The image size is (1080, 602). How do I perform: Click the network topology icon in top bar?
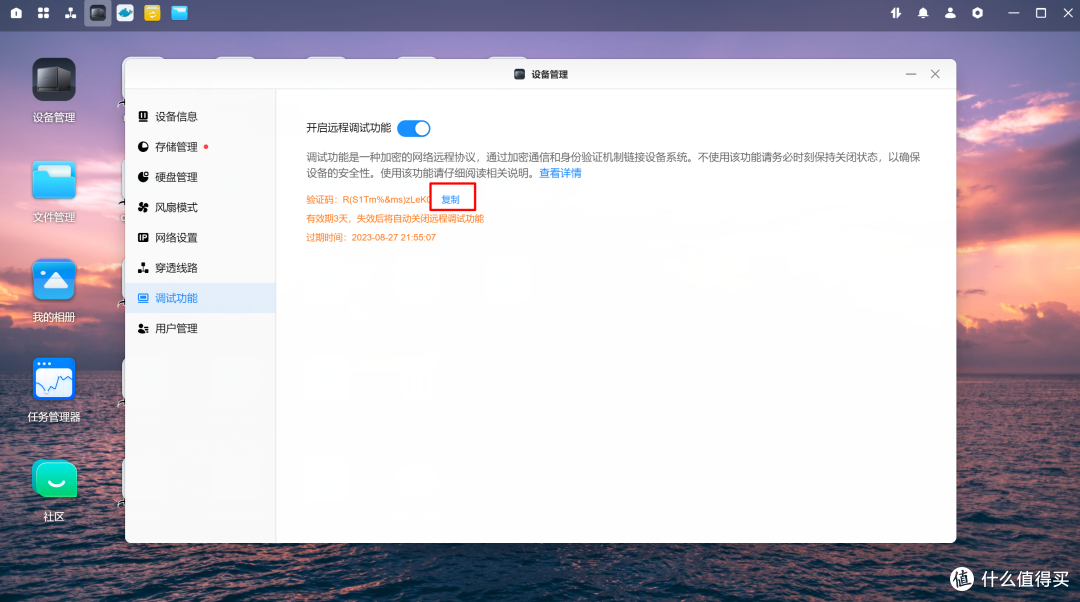tap(70, 13)
